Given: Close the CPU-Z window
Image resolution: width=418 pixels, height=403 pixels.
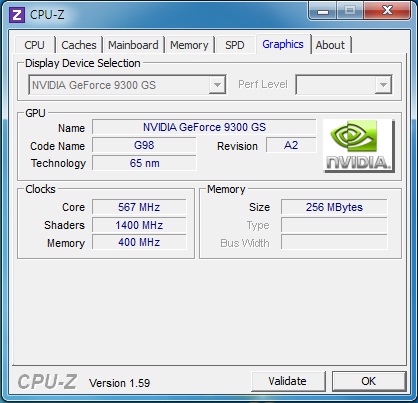Looking at the screenshot, I should pyautogui.click(x=387, y=11).
